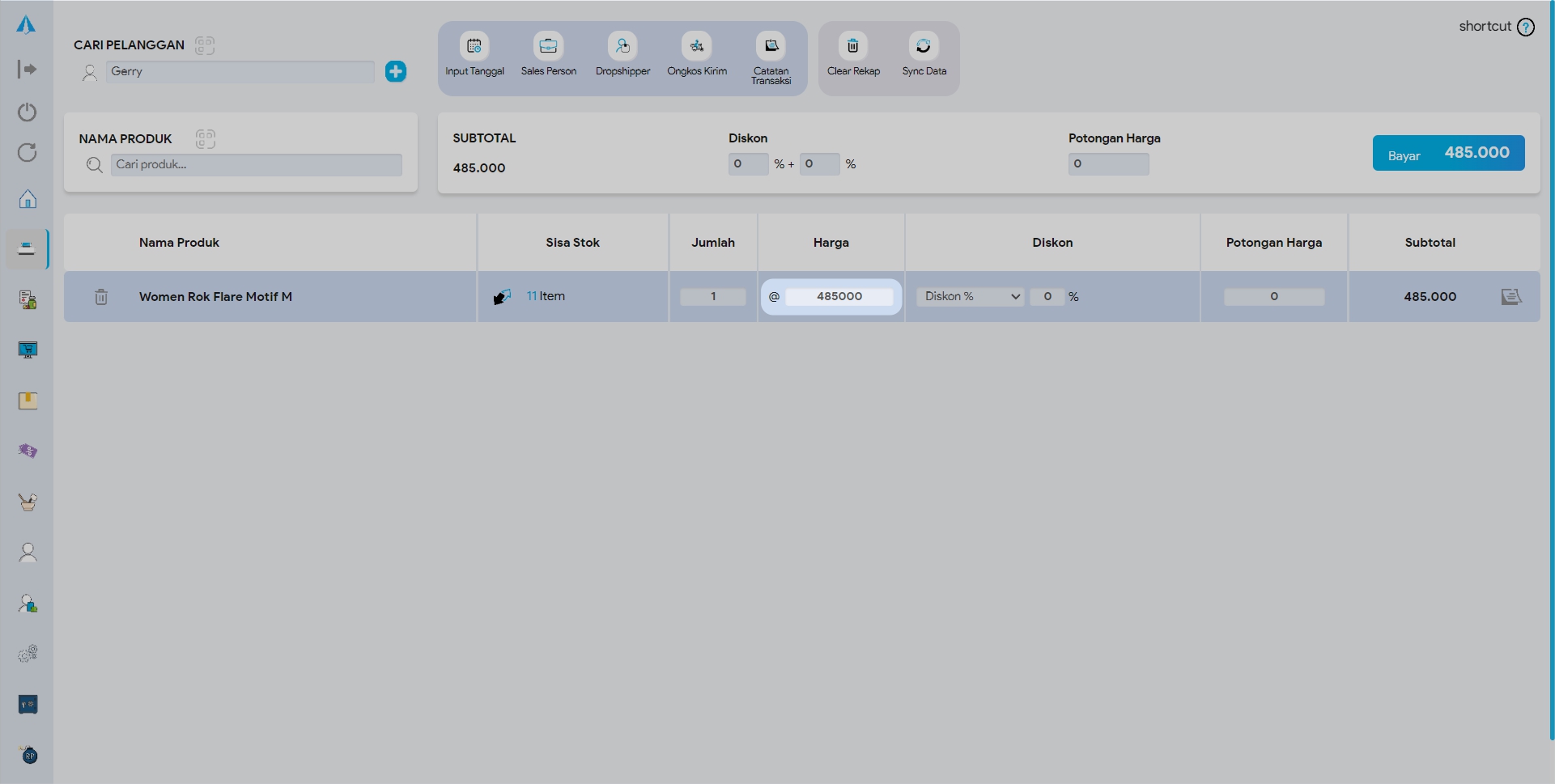Image resolution: width=1555 pixels, height=784 pixels.
Task: Click the 11 Item stock link
Action: pyautogui.click(x=546, y=296)
